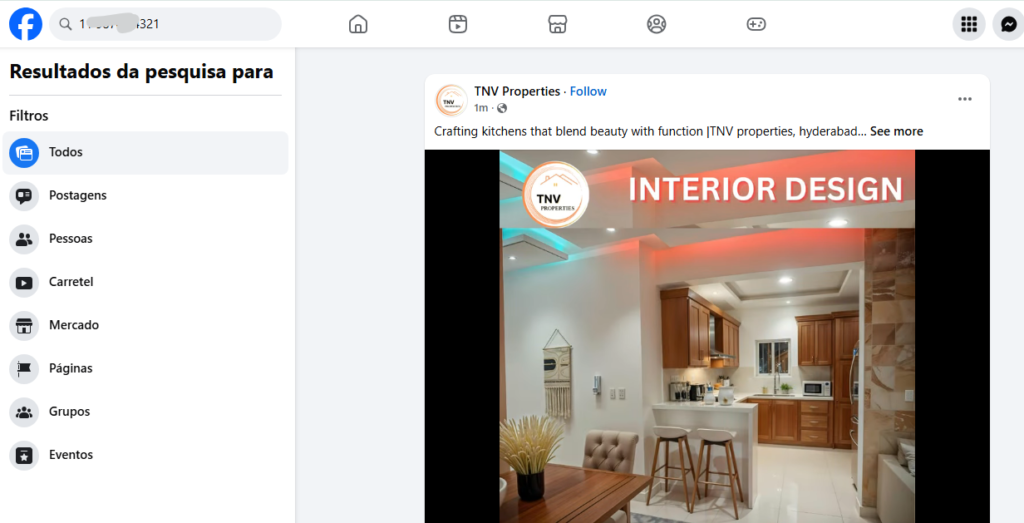Filter results by Pessoas
This screenshot has width=1024, height=523.
145,239
